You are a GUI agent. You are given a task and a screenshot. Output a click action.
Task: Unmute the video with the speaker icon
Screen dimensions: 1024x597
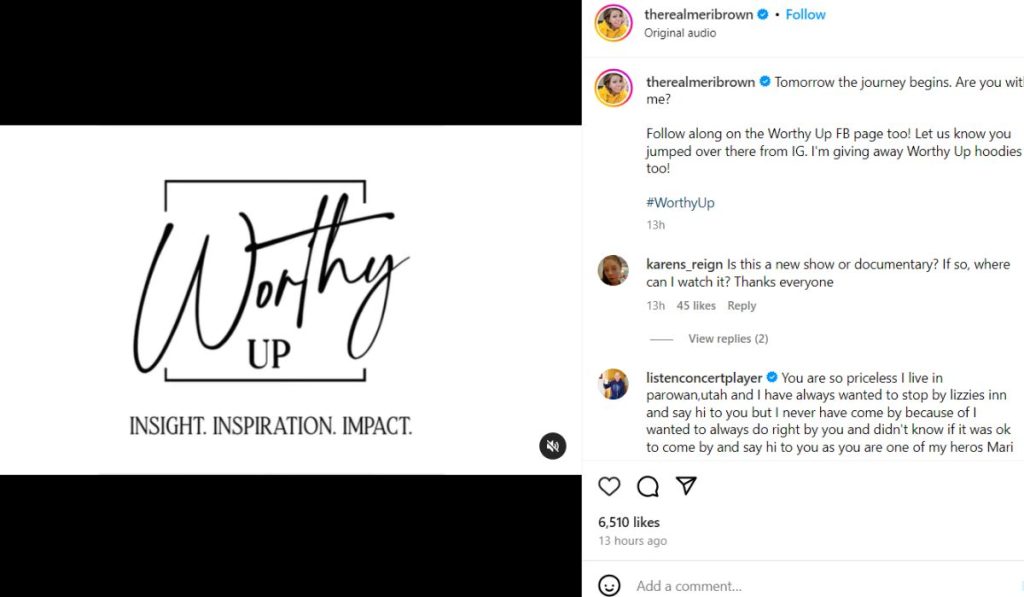point(553,446)
